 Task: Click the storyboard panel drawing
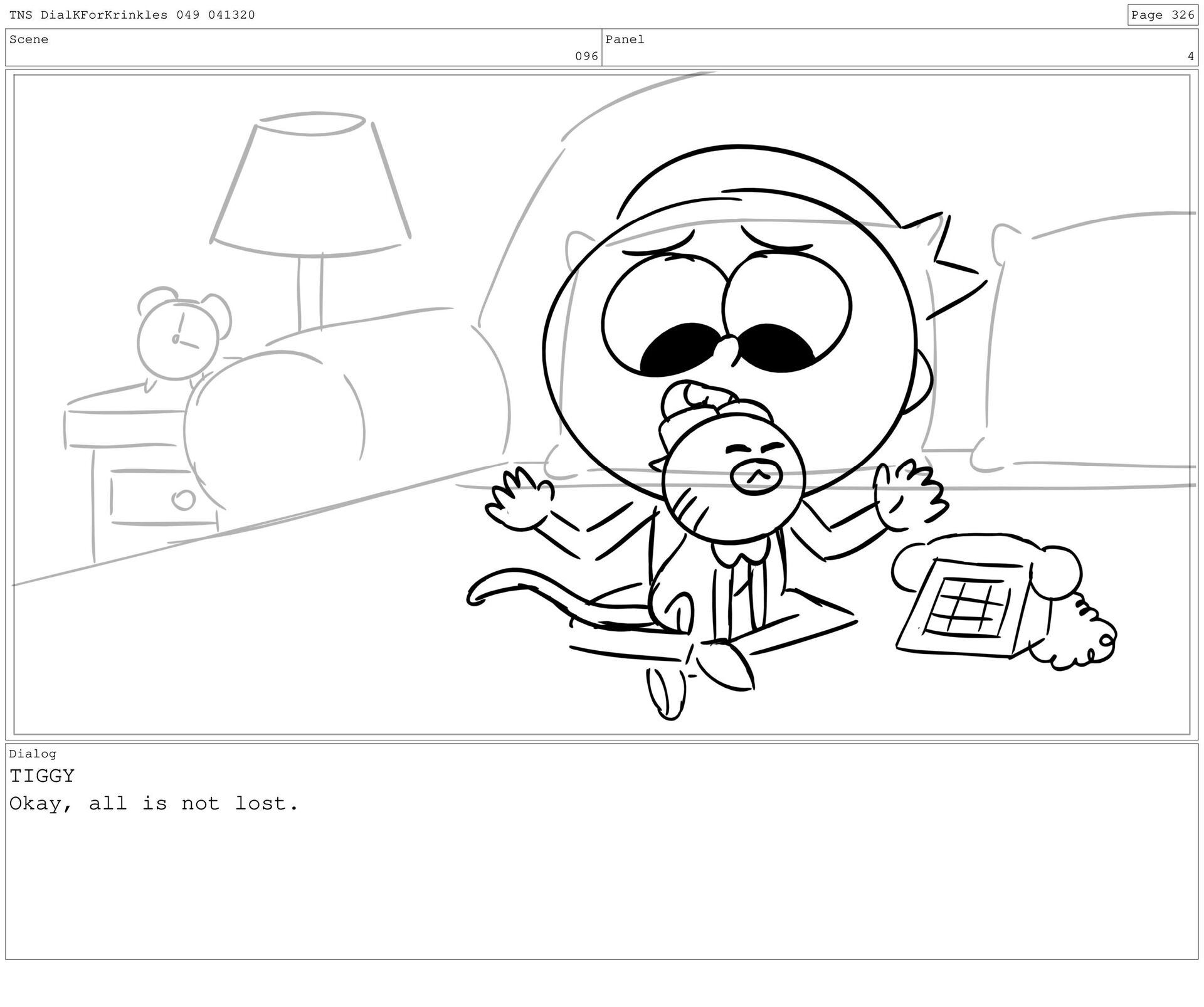point(602,404)
